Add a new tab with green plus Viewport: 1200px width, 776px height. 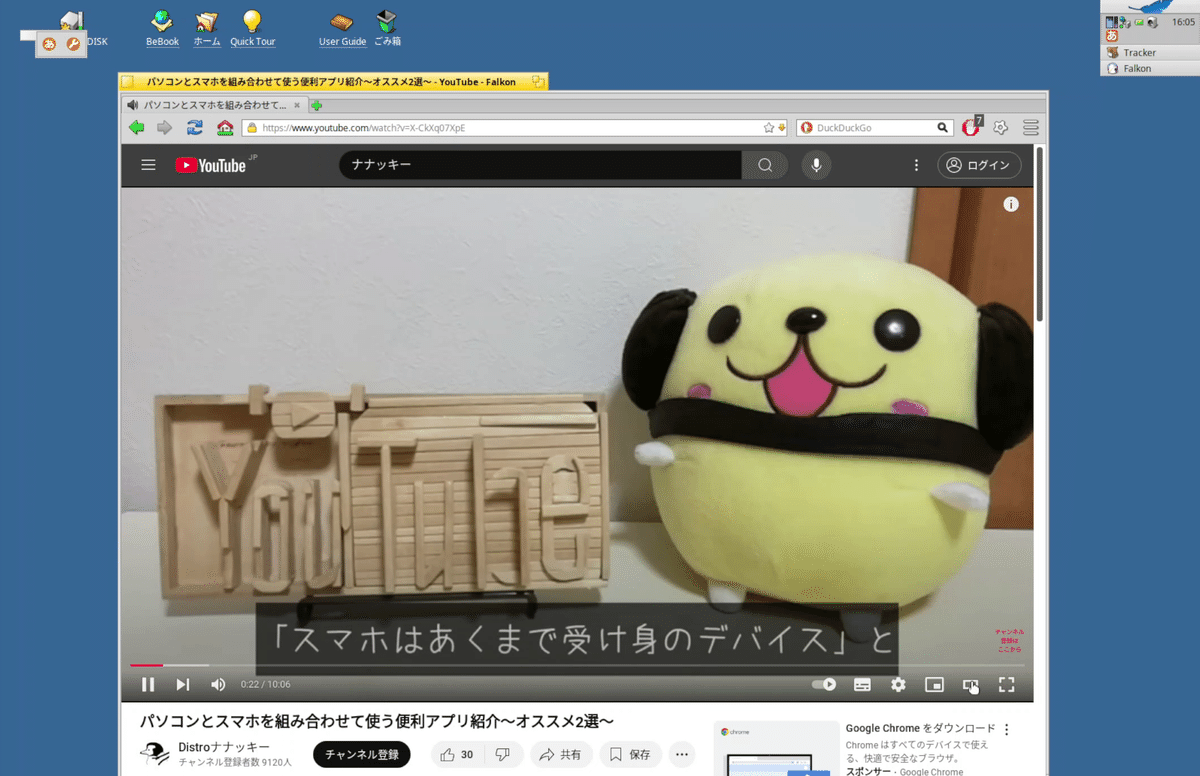point(317,105)
